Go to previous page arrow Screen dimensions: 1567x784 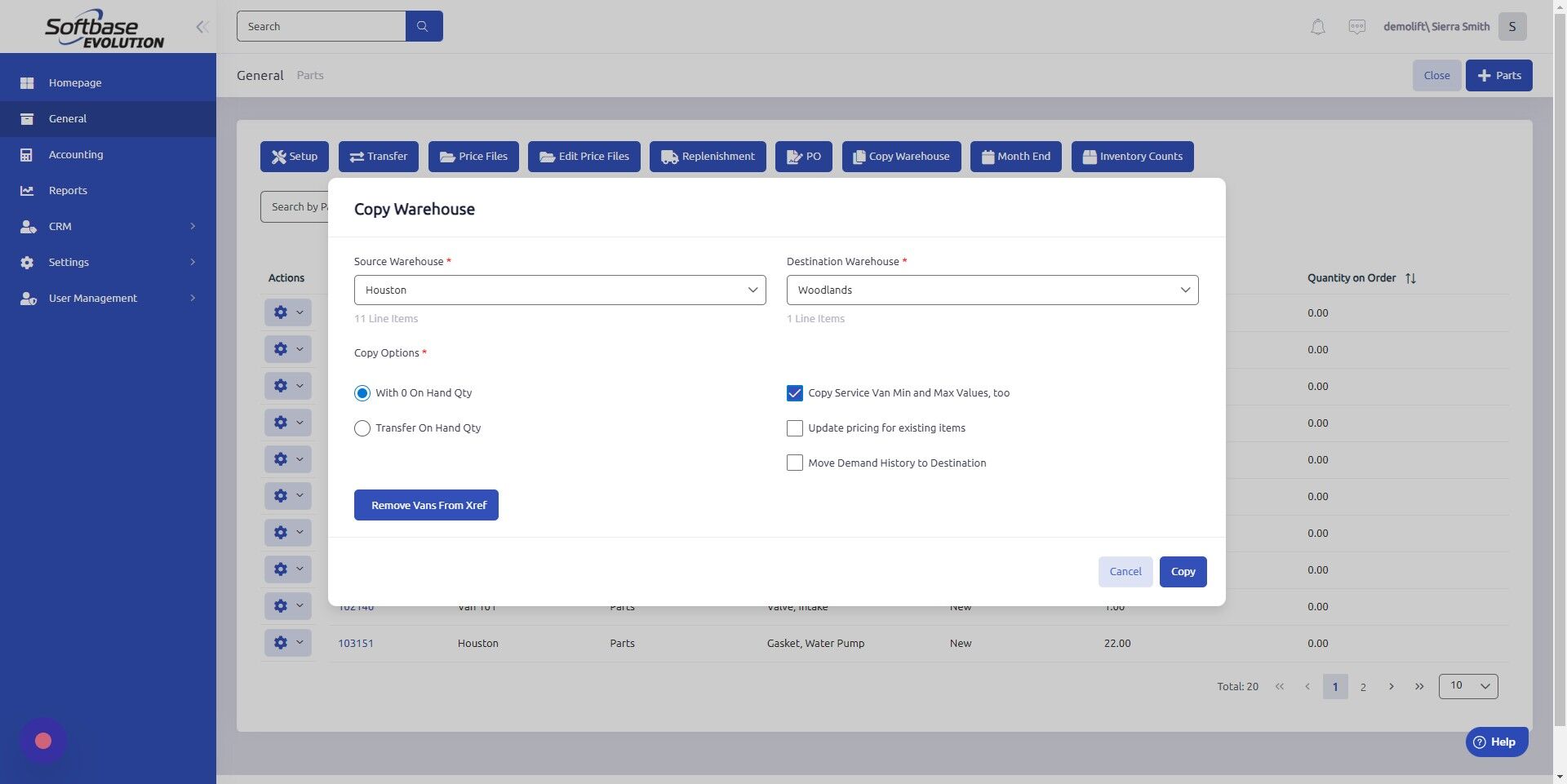click(x=1307, y=687)
